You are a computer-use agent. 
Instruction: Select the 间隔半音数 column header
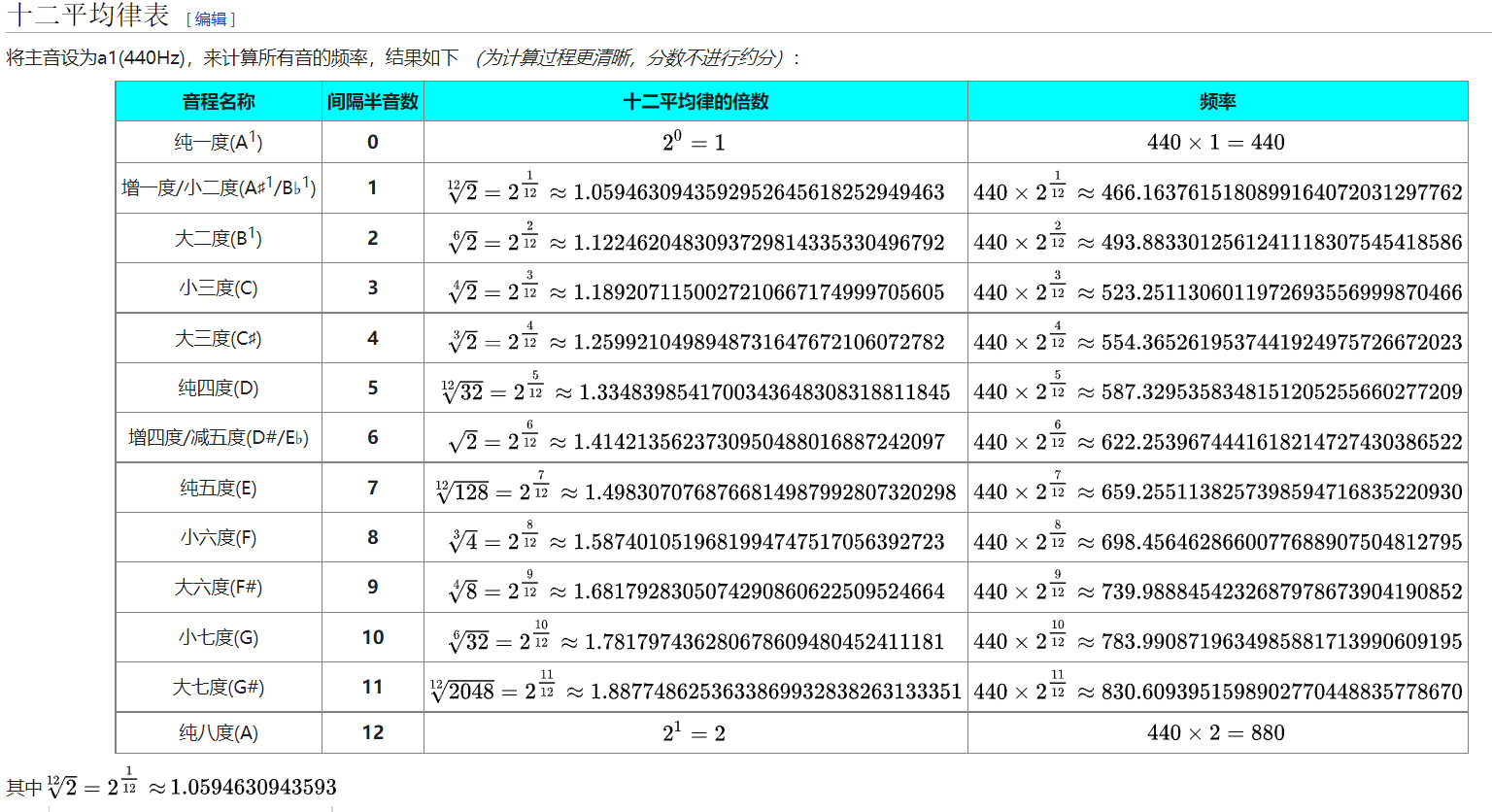pos(373,101)
